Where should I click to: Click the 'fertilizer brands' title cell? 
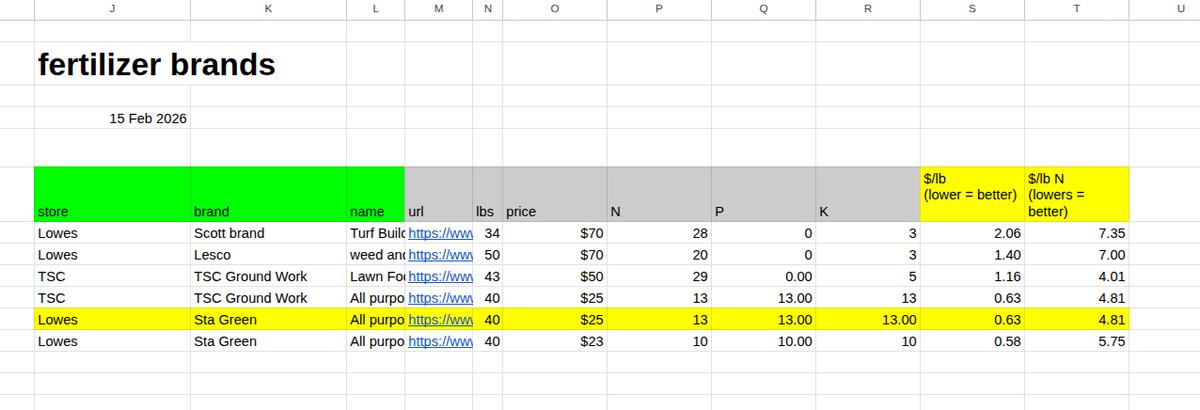click(156, 65)
